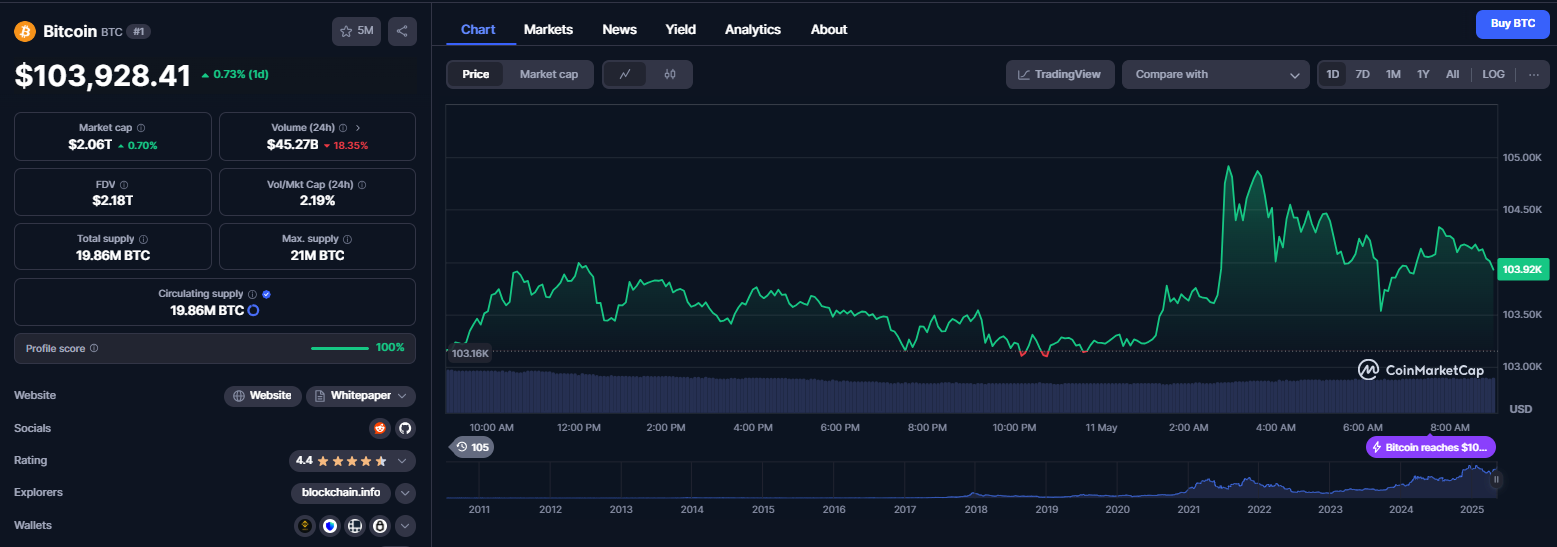This screenshot has width=1557, height=547.
Task: Click the $45.27B volume value
Action: [292, 145]
